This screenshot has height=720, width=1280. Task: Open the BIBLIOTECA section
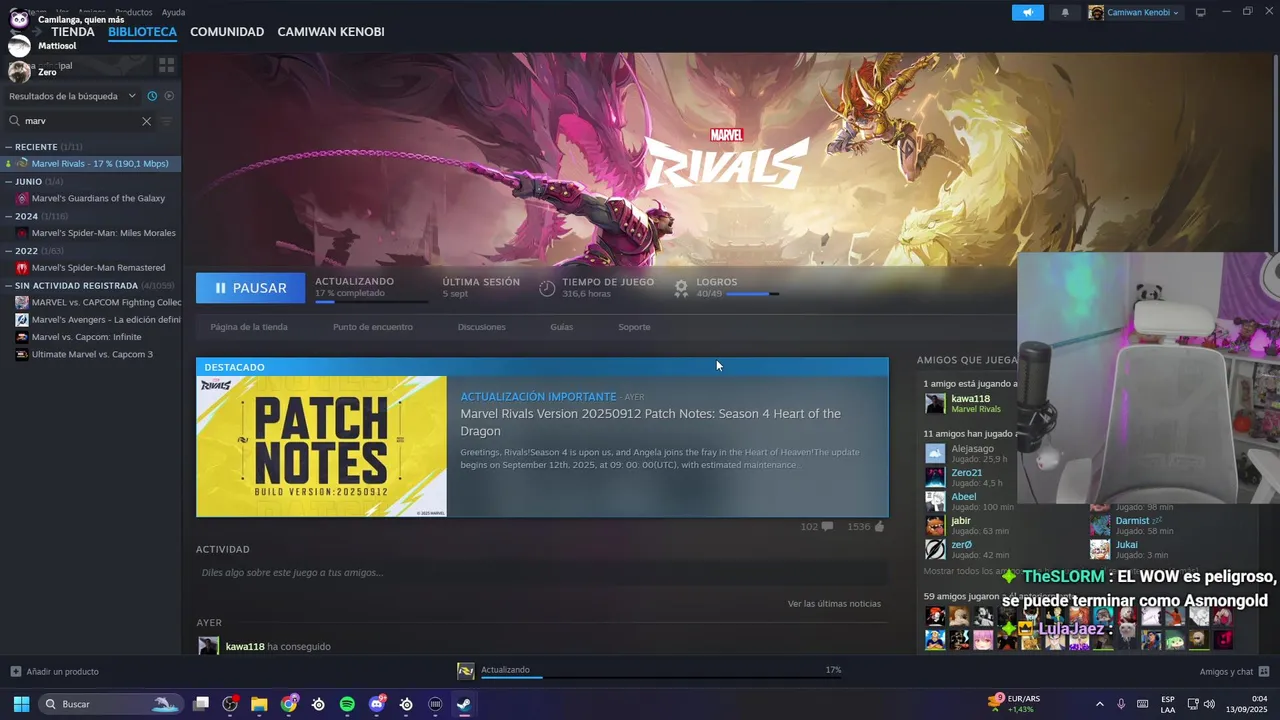point(142,32)
